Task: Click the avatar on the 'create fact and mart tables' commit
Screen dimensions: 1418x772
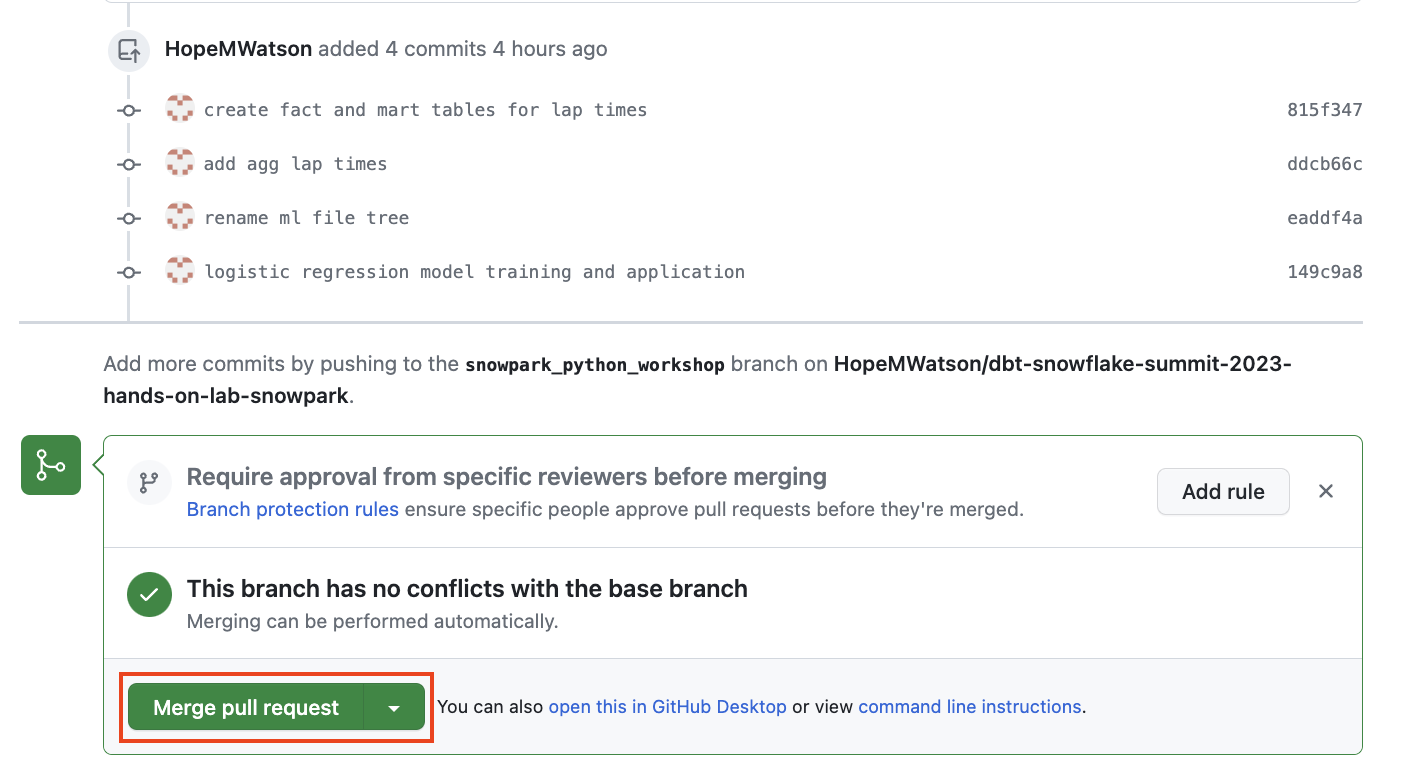Action: 180,108
